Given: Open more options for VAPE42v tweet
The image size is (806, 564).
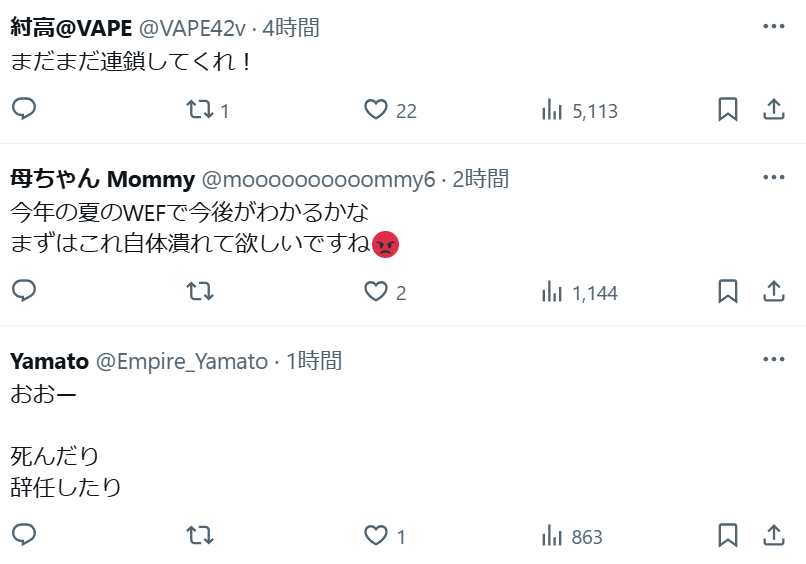Looking at the screenshot, I should pos(774,26).
